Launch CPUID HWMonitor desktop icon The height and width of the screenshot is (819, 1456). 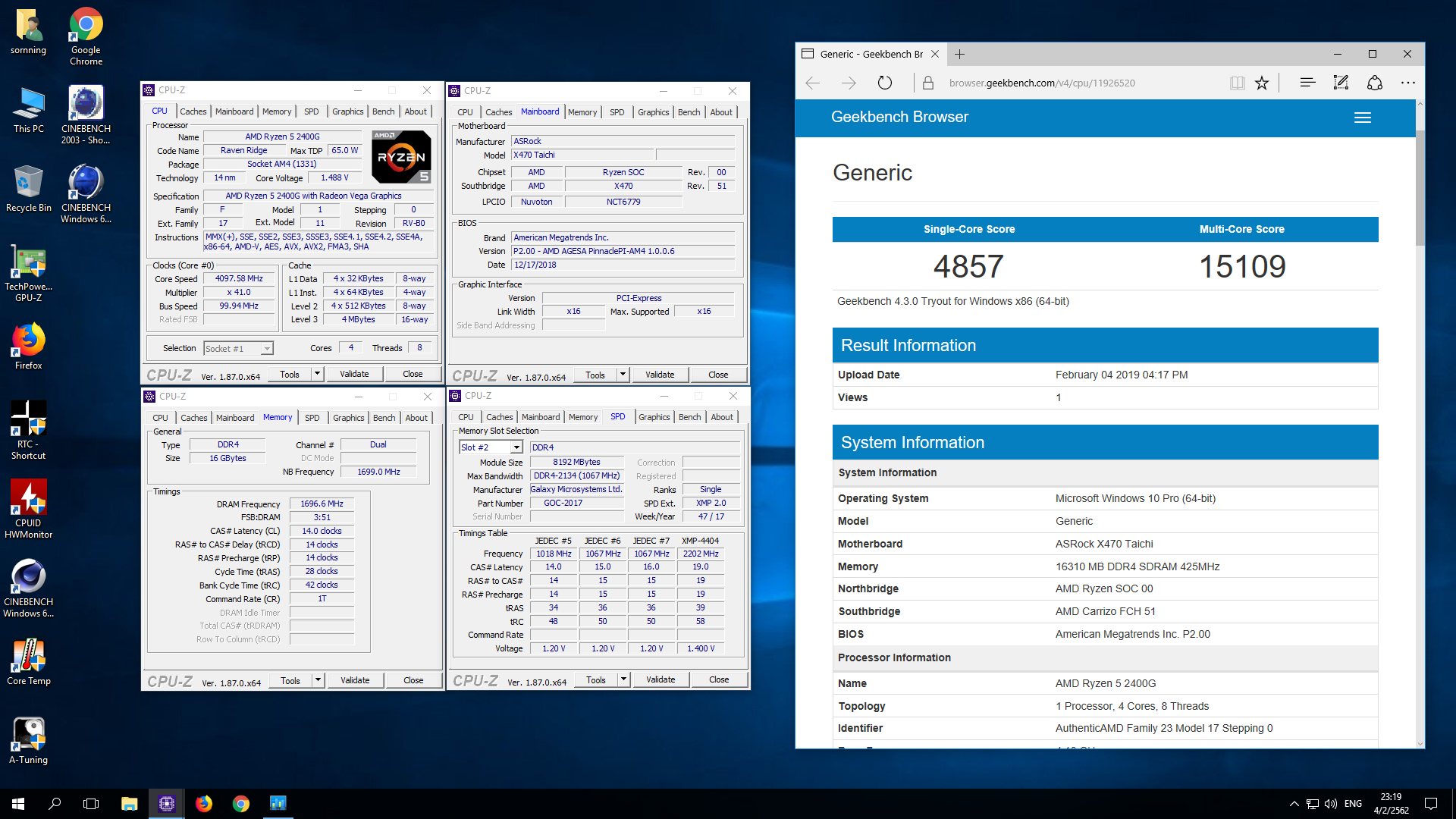pos(28,510)
